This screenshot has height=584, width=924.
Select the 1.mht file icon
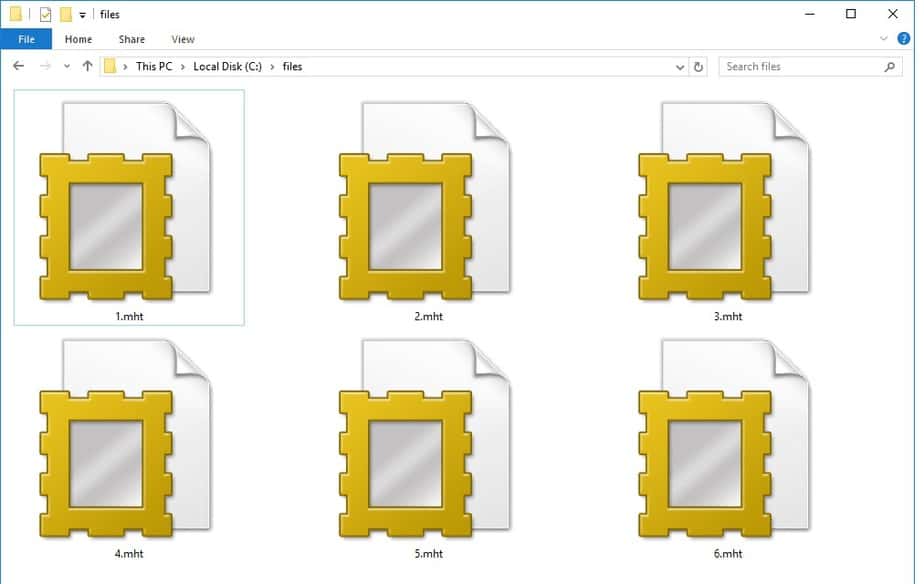coord(125,201)
